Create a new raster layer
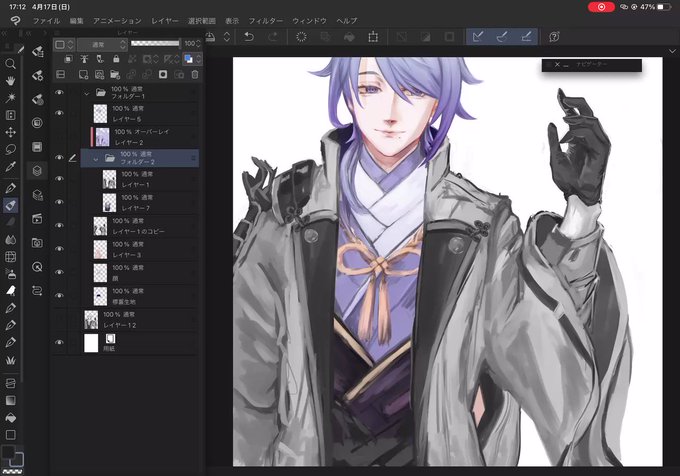 tap(83, 75)
